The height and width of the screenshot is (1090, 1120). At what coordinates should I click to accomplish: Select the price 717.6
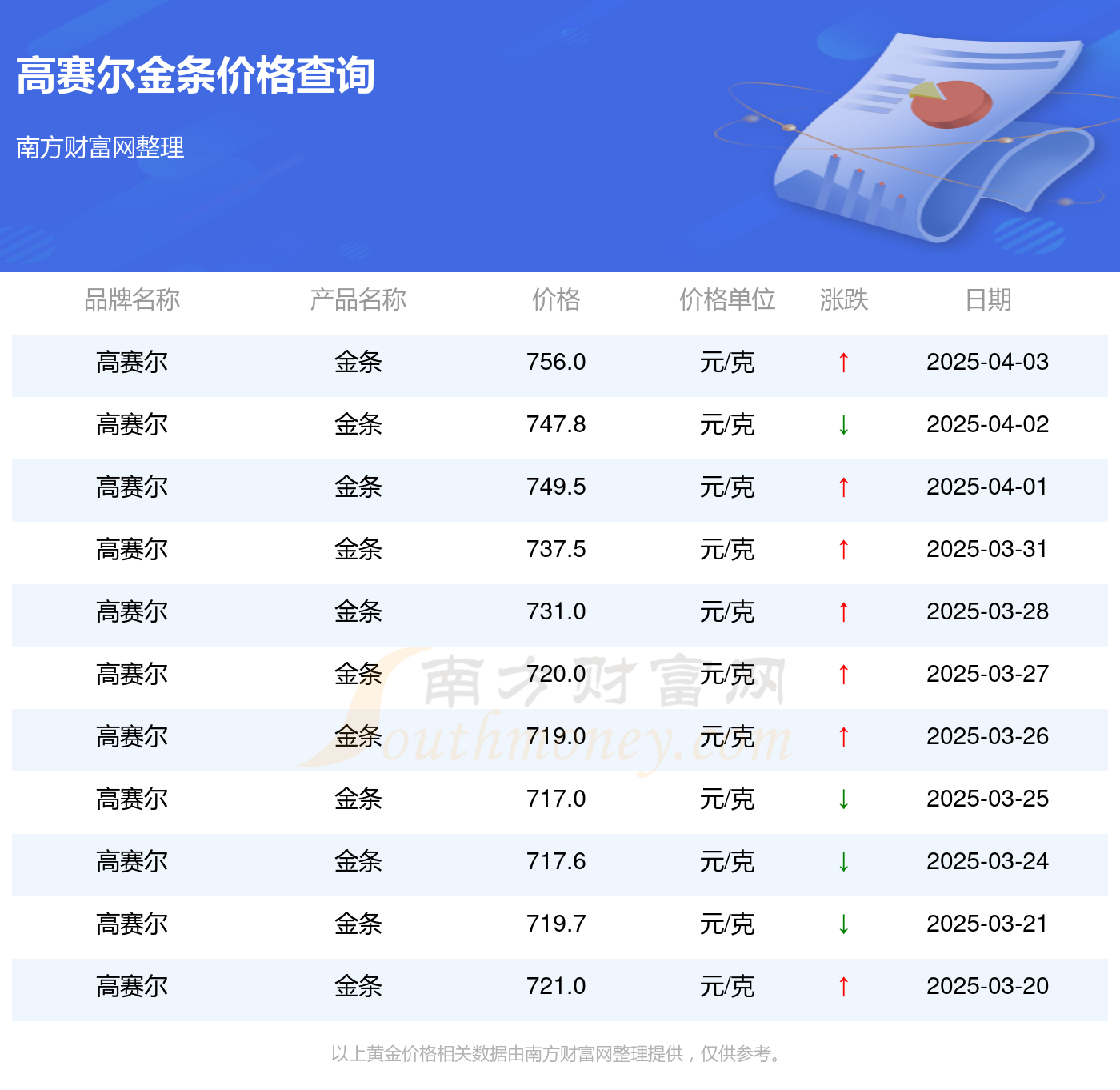(556, 861)
